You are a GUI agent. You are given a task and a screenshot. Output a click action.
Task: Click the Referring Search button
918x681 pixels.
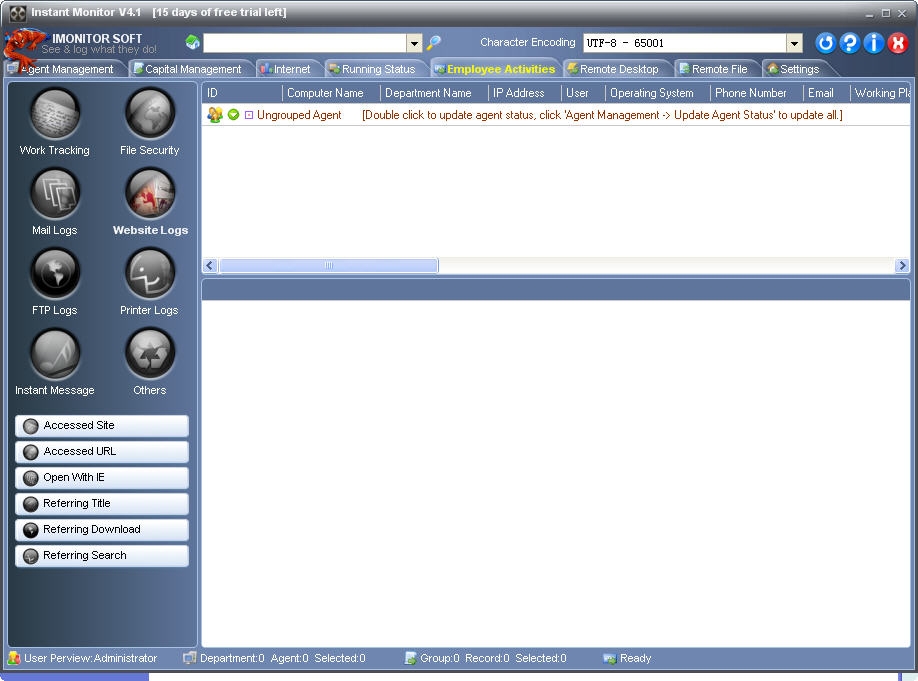(x=100, y=555)
